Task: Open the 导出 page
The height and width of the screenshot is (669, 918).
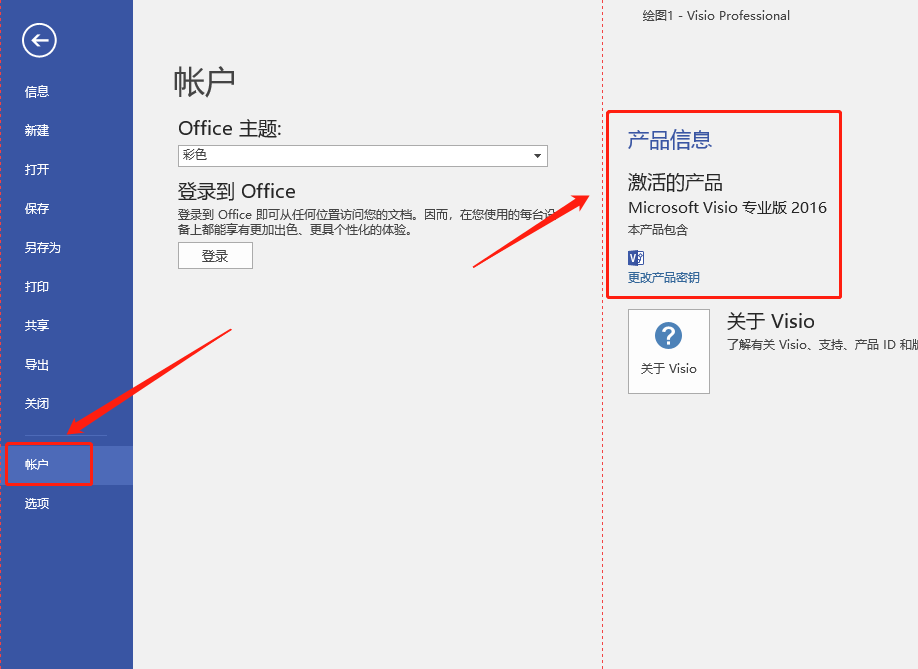Action: pyautogui.click(x=37, y=365)
